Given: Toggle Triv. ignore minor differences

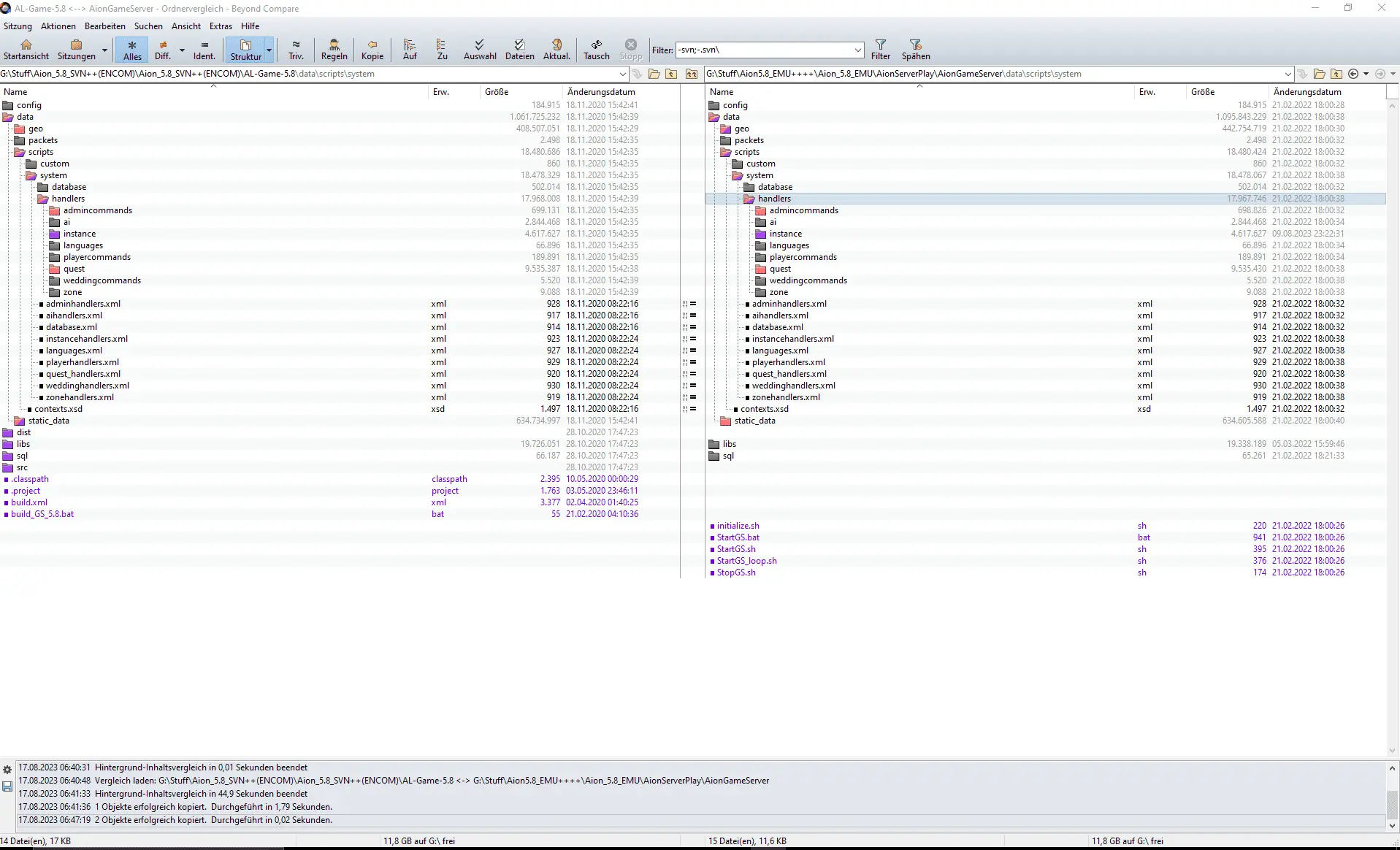Looking at the screenshot, I should click(x=296, y=50).
